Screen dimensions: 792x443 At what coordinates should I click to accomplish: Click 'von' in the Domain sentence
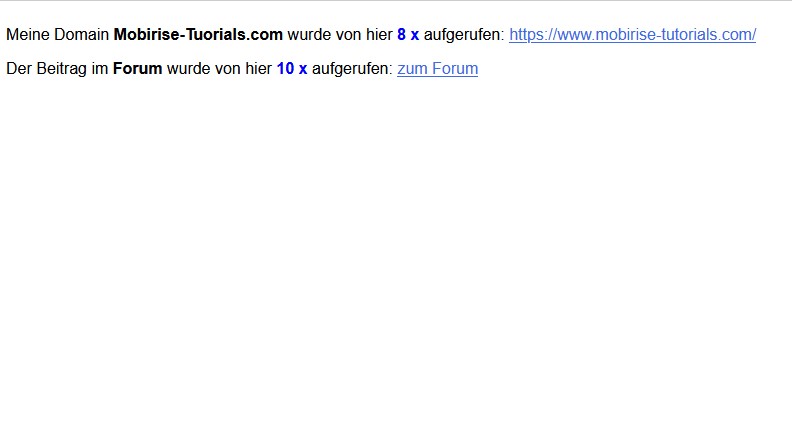pyautogui.click(x=349, y=35)
